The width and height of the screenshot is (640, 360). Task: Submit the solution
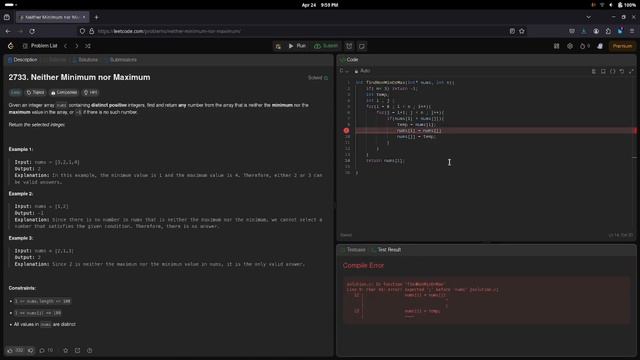pos(326,46)
